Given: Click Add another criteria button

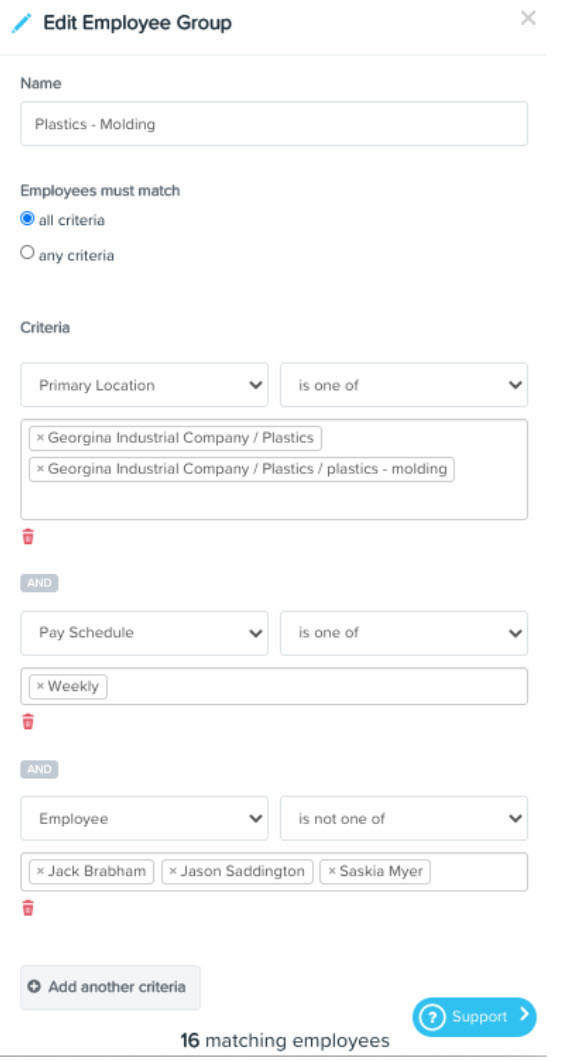Looking at the screenshot, I should 110,987.
